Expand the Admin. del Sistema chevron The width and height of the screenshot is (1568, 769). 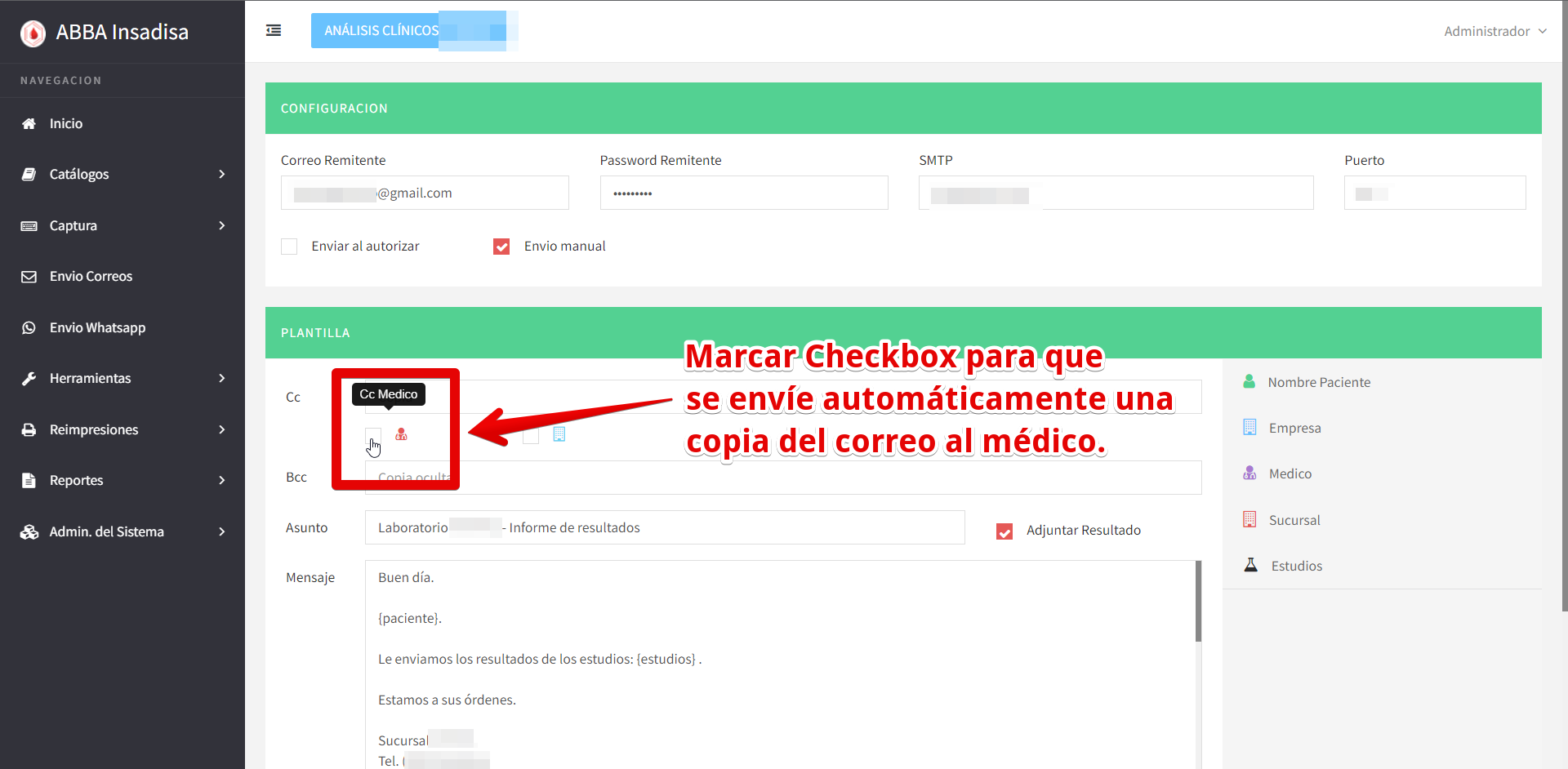coord(222,531)
